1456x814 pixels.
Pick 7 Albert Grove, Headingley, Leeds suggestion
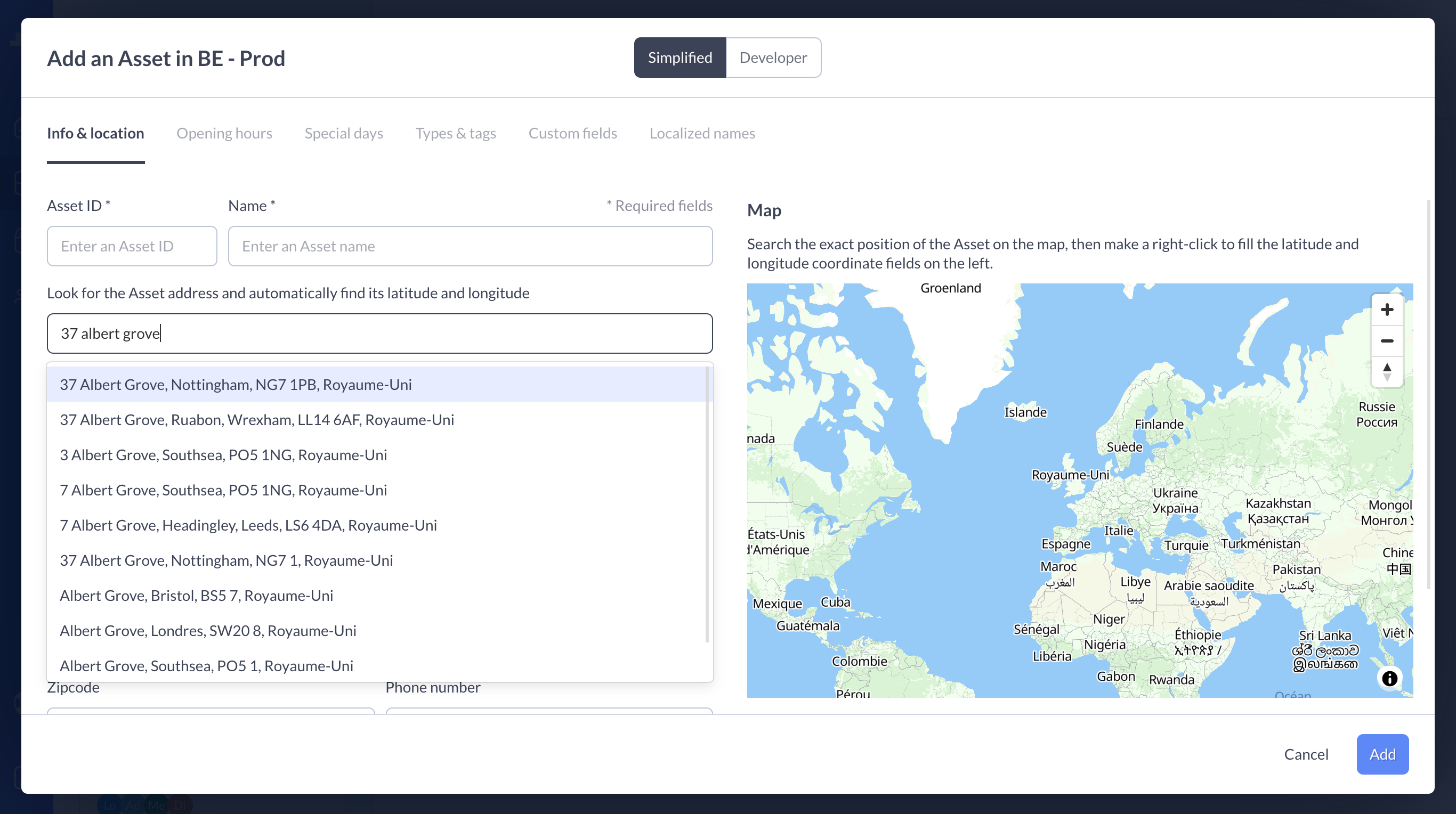point(248,525)
